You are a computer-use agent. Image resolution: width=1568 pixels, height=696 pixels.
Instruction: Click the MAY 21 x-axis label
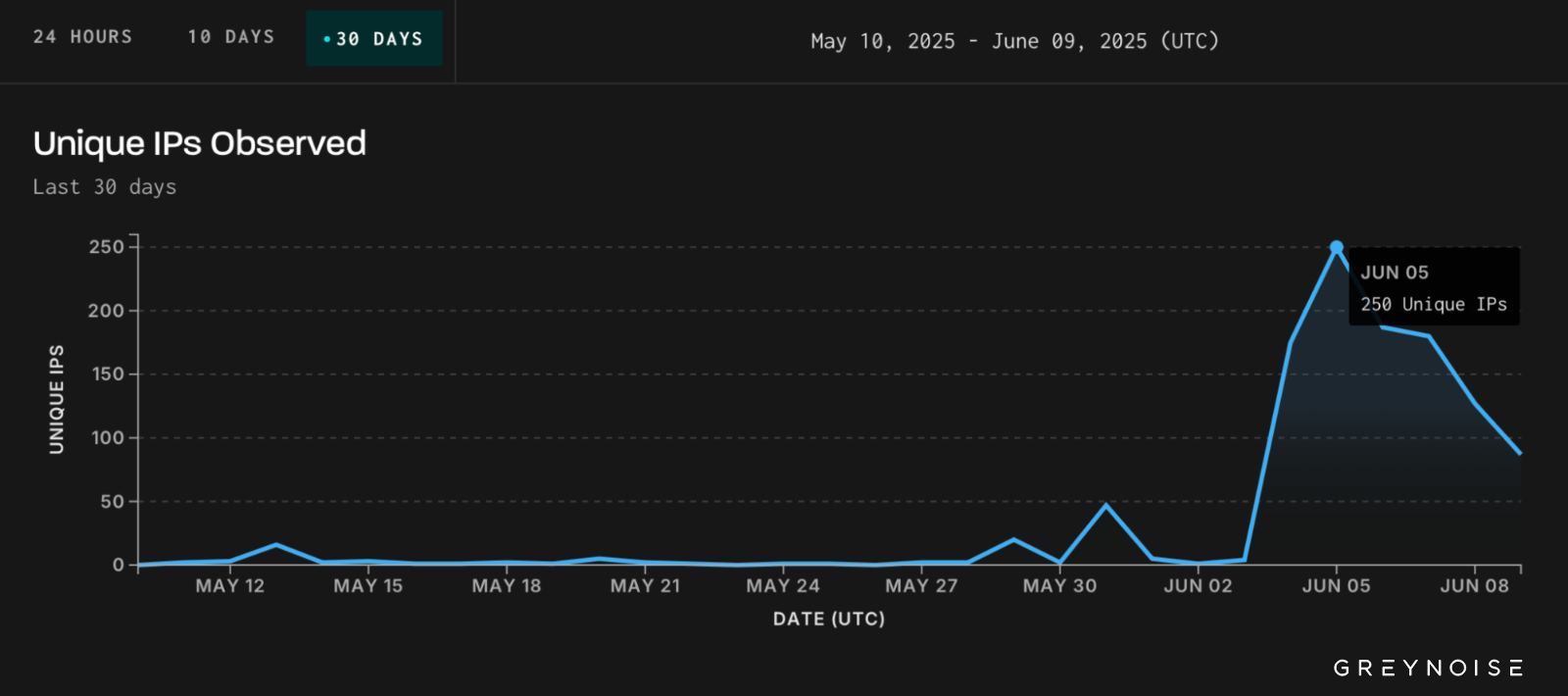point(645,586)
